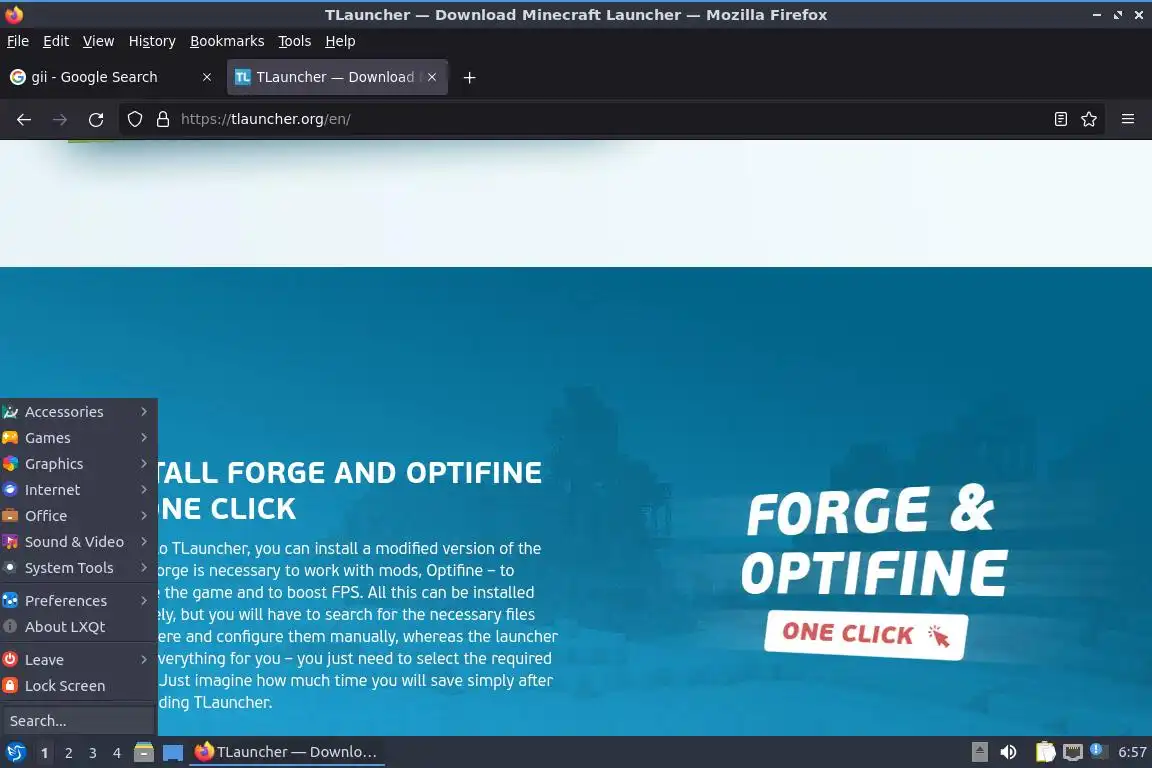Open the History menu

tap(152, 41)
